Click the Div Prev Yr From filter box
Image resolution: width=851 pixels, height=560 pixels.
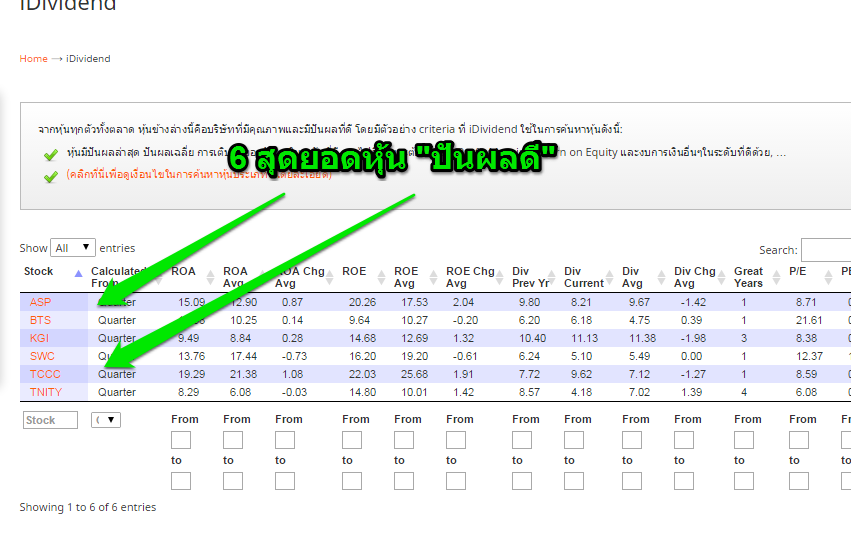pyautogui.click(x=522, y=440)
